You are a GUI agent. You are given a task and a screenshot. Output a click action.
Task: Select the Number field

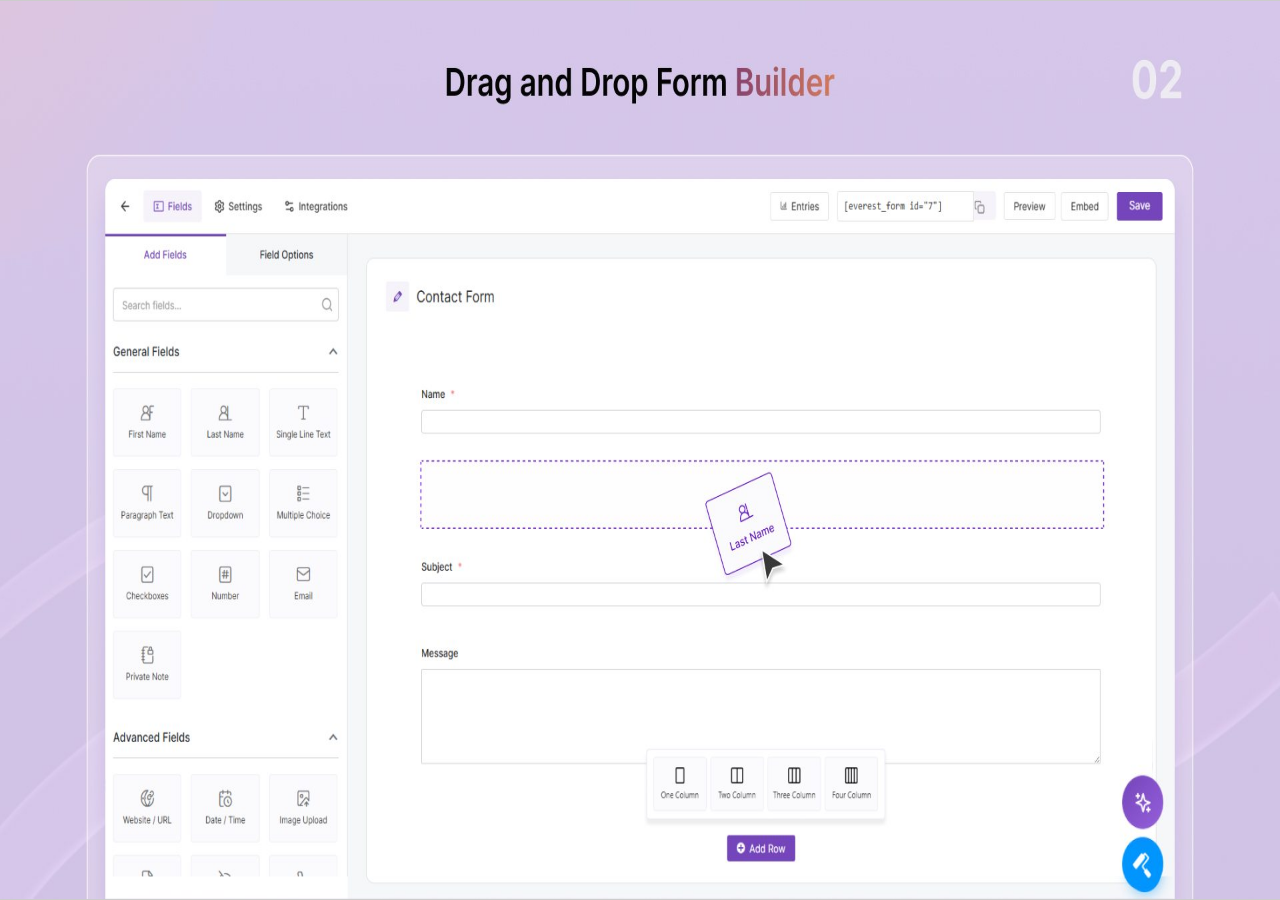(225, 584)
